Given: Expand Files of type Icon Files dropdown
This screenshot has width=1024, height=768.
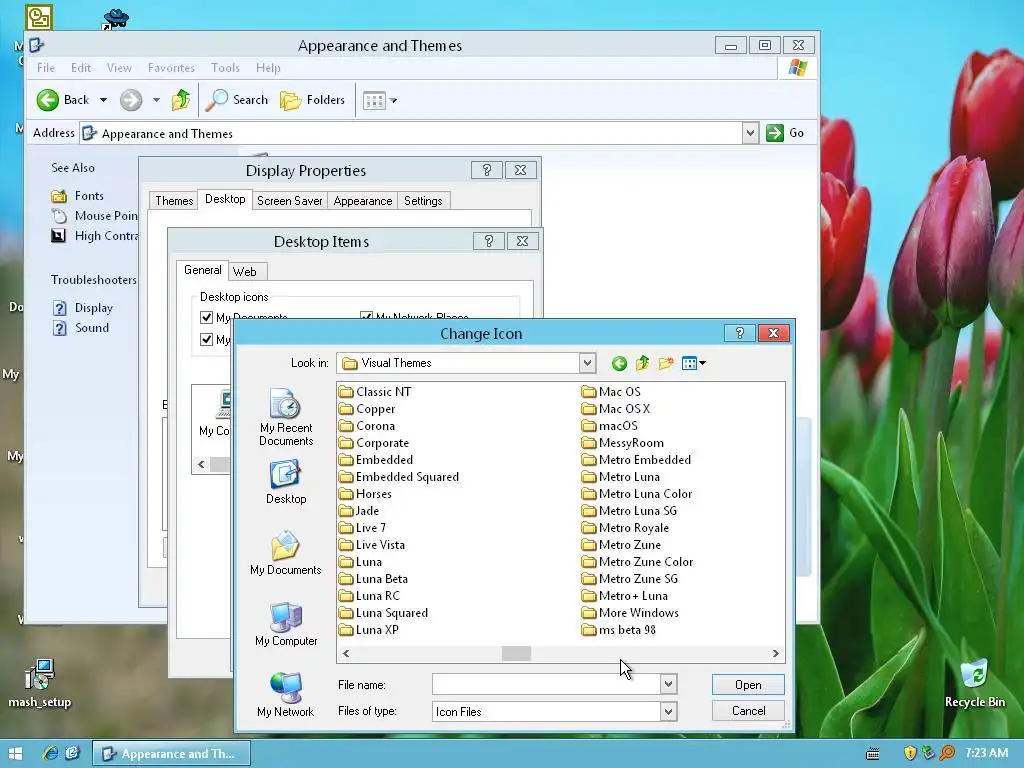Looking at the screenshot, I should 668,711.
